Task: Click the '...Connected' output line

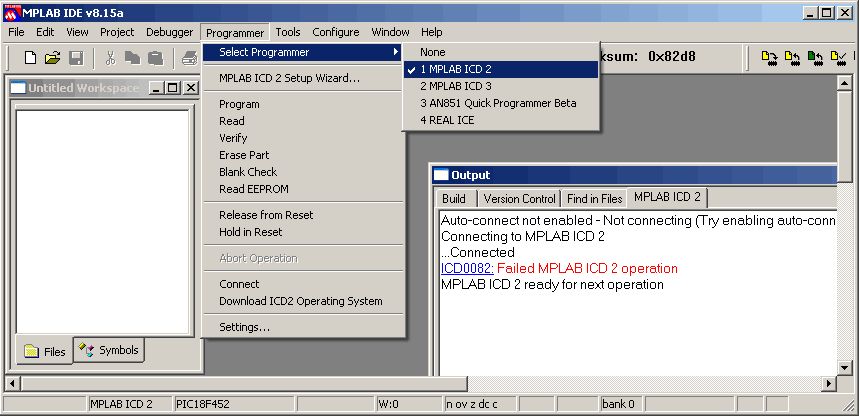Action: pyautogui.click(x=478, y=253)
